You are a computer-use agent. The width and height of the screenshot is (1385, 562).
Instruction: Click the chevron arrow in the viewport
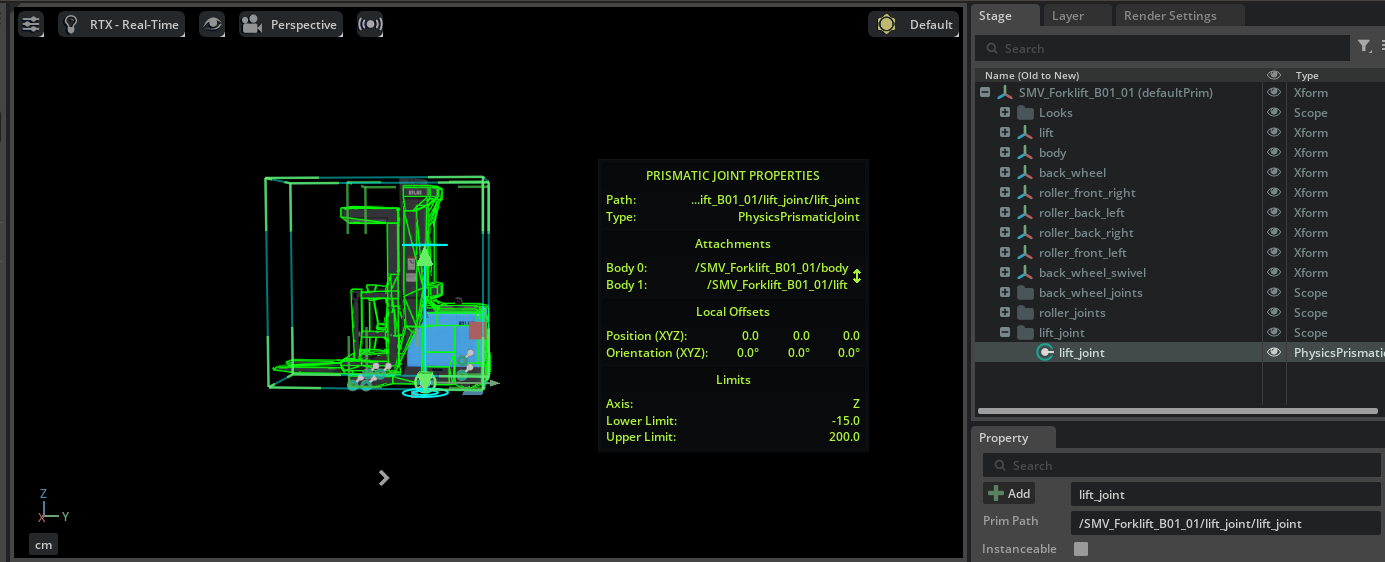point(384,478)
